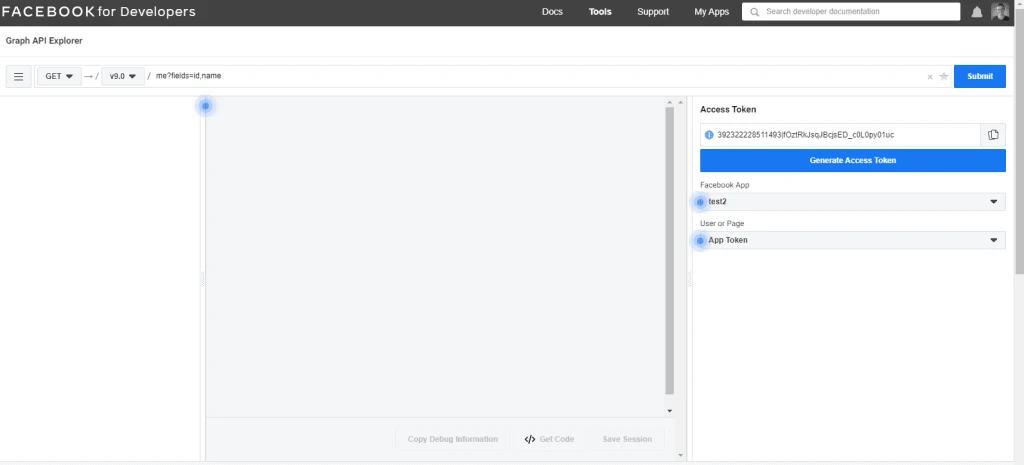Image resolution: width=1024 pixels, height=465 pixels.
Task: Open the hamburger menu beside GET
Action: pos(18,76)
